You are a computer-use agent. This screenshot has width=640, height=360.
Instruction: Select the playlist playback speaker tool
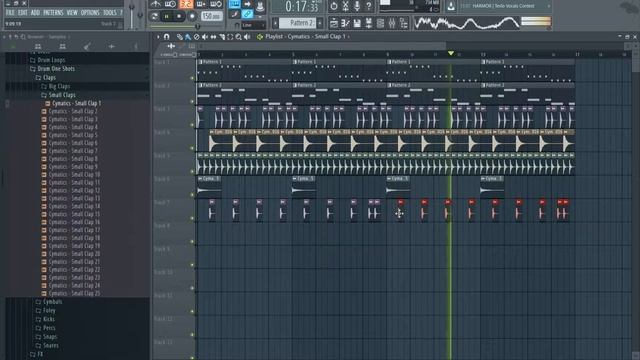click(x=247, y=37)
